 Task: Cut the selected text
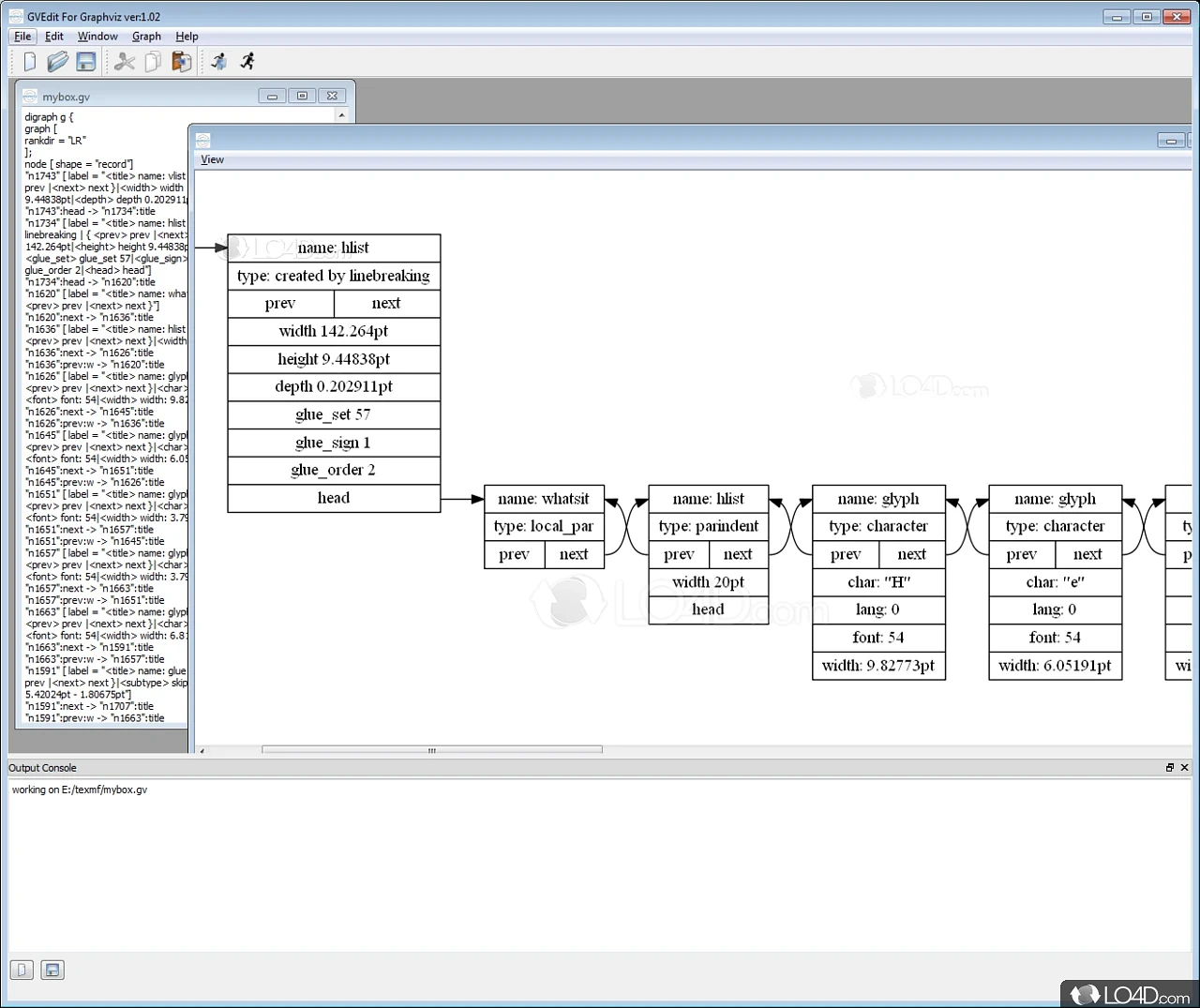[125, 61]
